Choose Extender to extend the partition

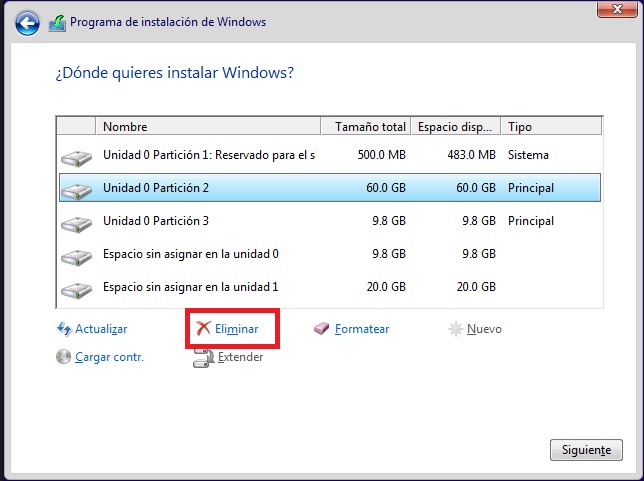coord(240,357)
